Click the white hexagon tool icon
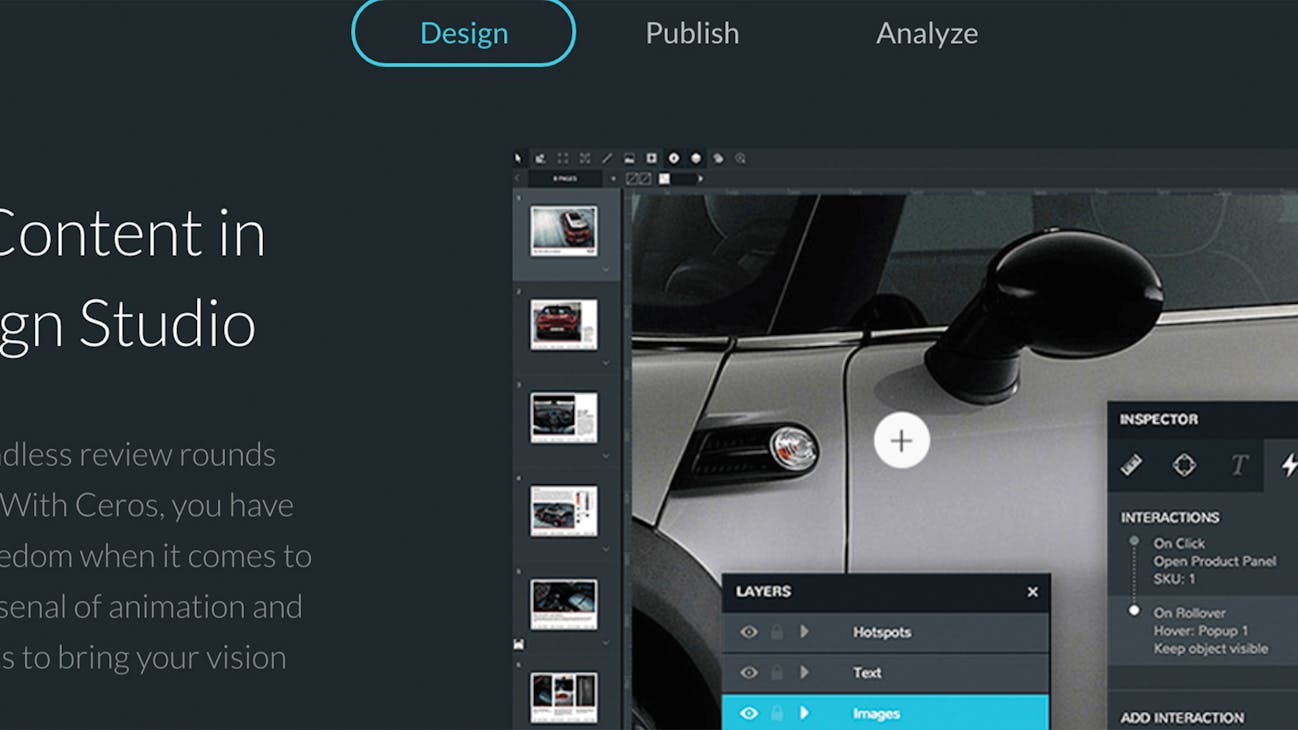 (696, 158)
